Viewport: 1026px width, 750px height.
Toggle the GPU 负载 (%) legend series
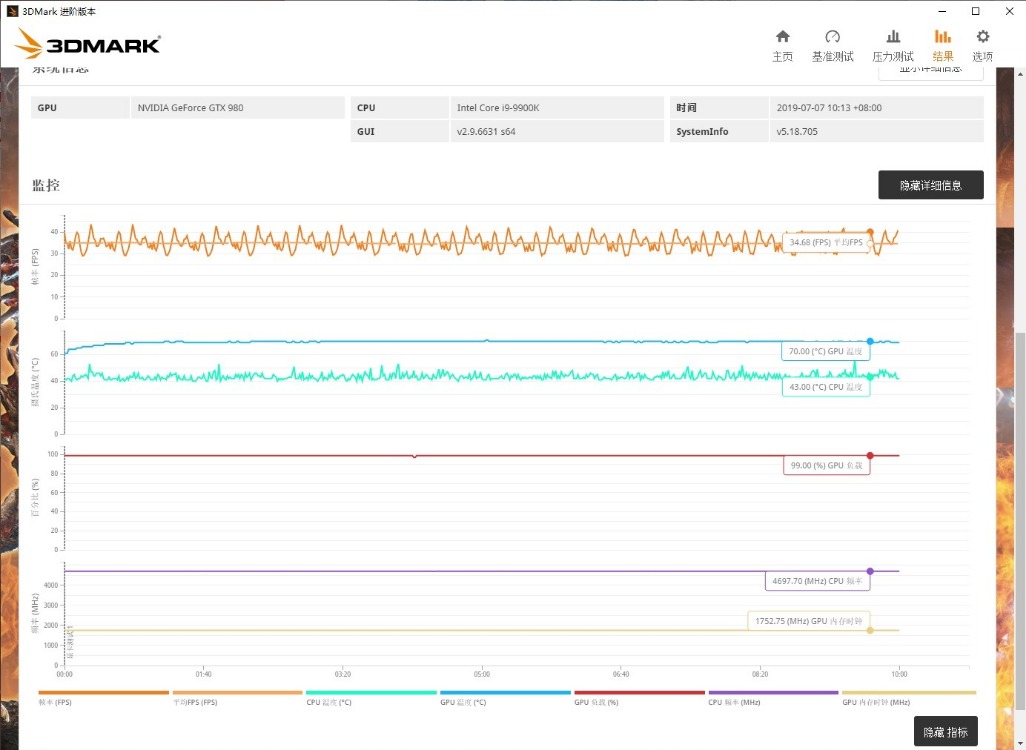click(639, 698)
